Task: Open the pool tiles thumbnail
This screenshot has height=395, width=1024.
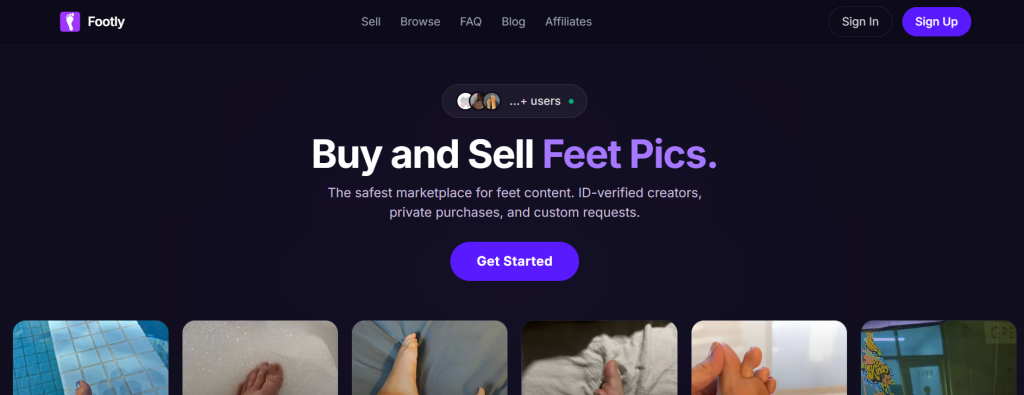Action: pos(91,358)
